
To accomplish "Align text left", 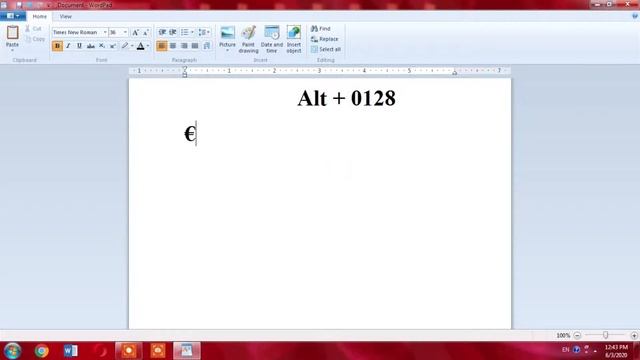I will (x=162, y=46).
